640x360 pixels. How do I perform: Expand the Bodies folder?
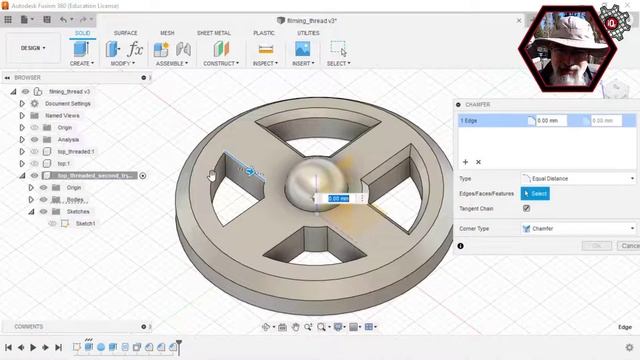(x=31, y=200)
